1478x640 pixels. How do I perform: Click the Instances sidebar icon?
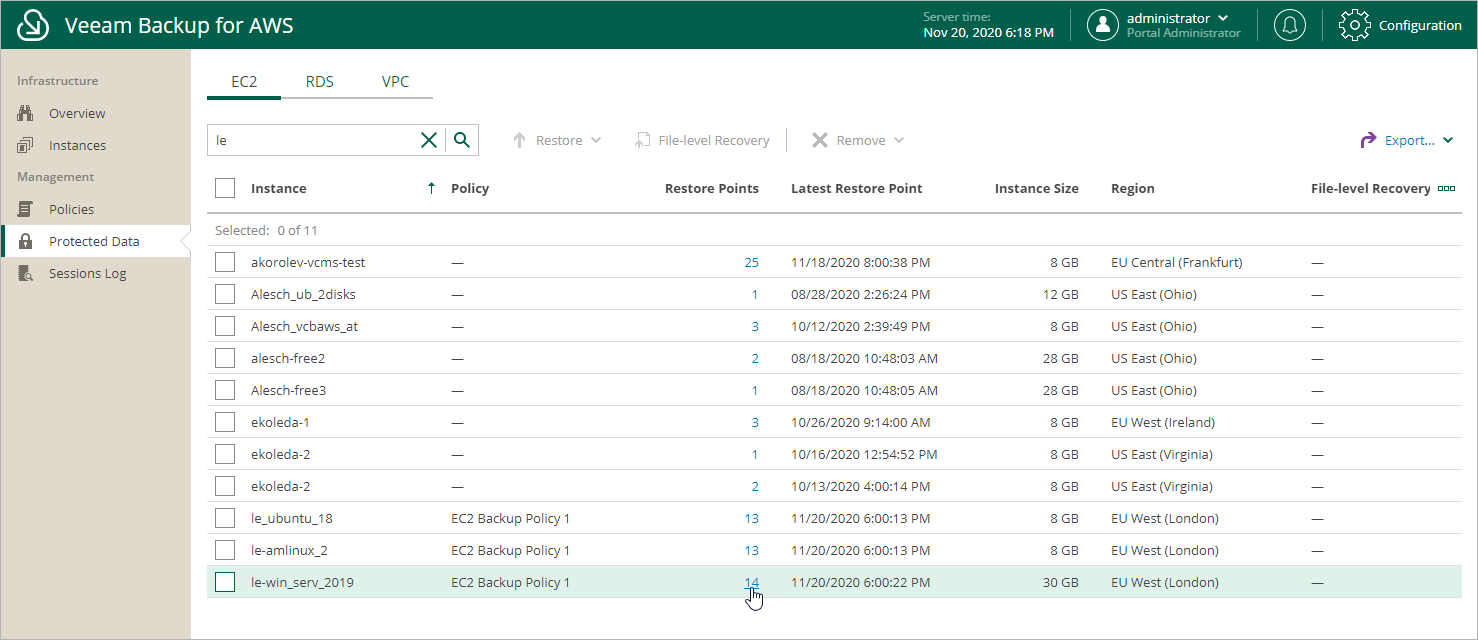(x=26, y=145)
